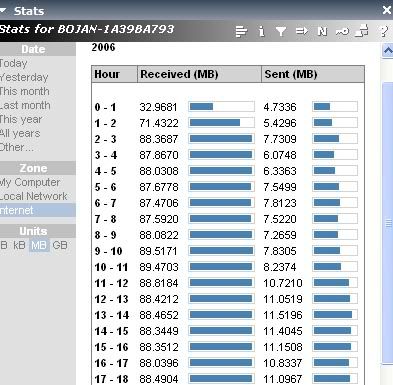Image resolution: width=393 pixels, height=385 pixels.
Task: Click the network computers toolbar icon
Action: click(x=362, y=31)
